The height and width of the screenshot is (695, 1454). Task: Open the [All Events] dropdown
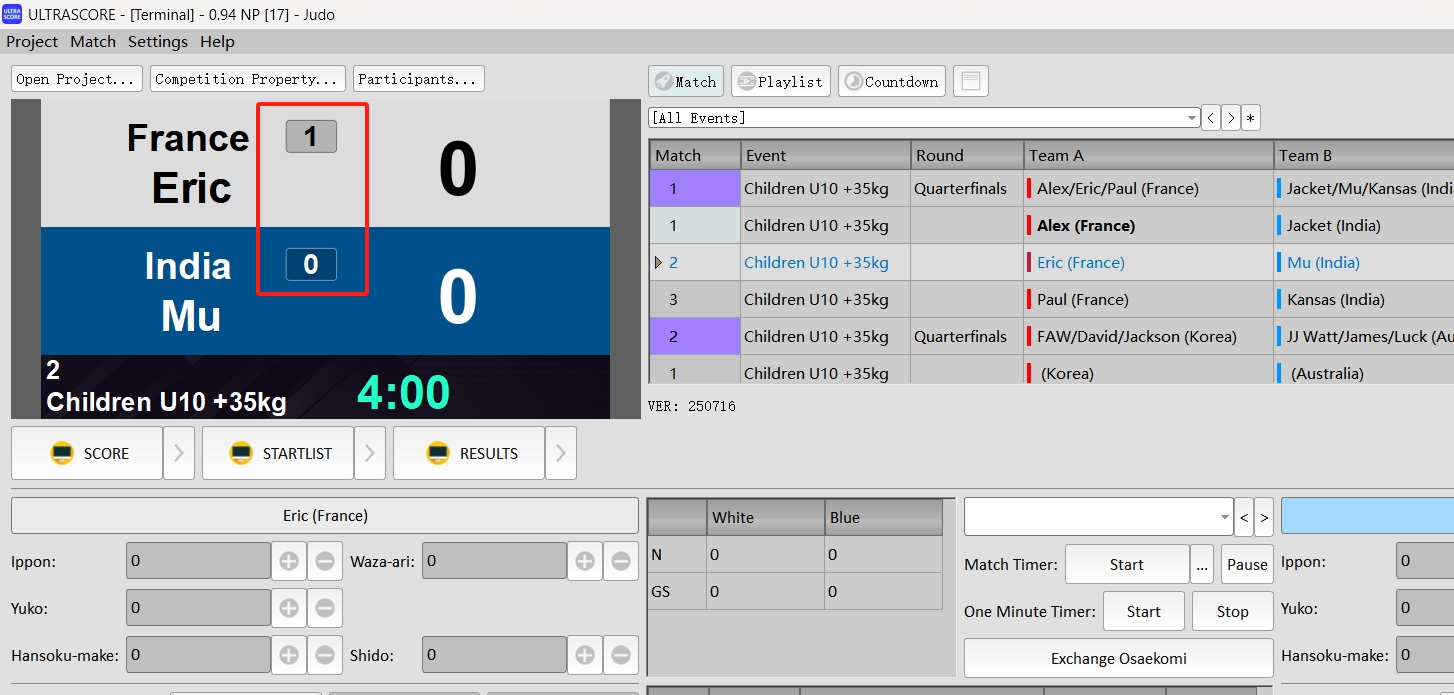[x=924, y=118]
